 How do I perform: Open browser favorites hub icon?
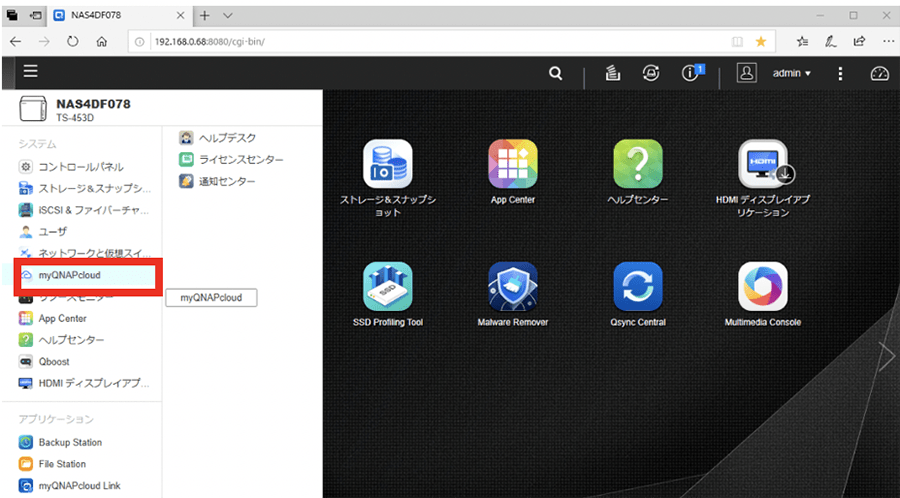802,41
